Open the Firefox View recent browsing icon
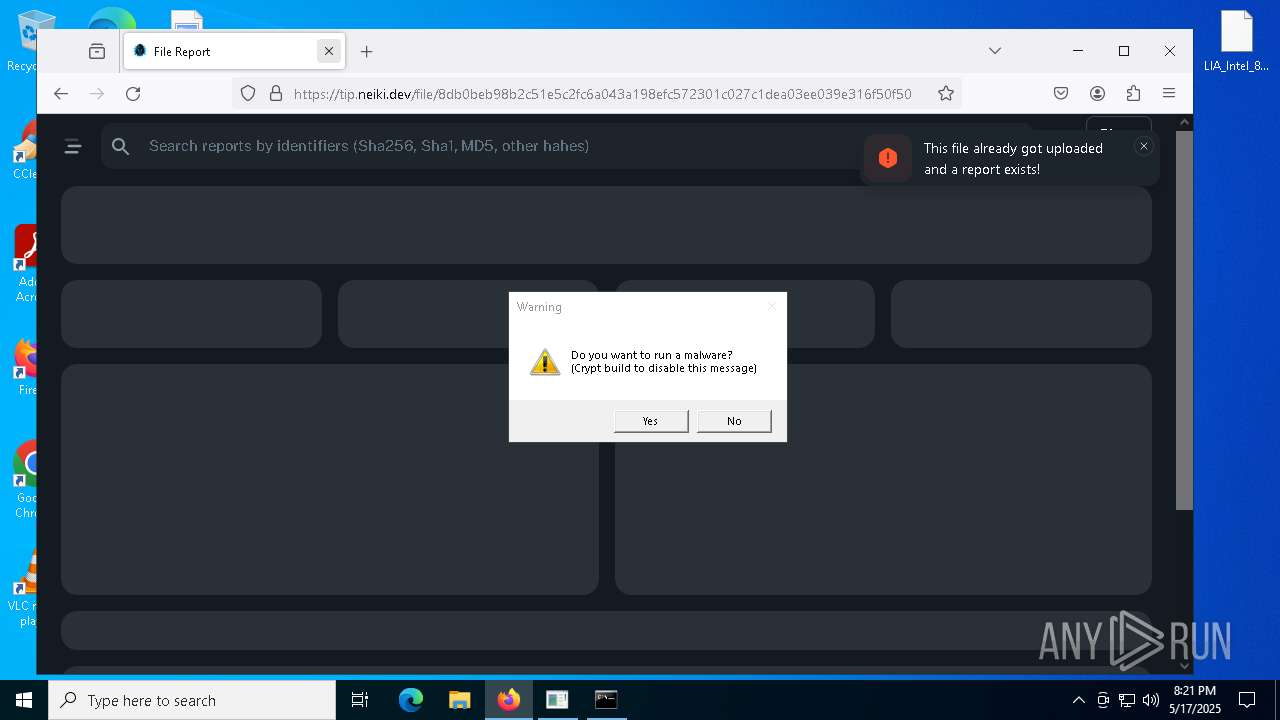This screenshot has width=1280, height=720. click(97, 51)
